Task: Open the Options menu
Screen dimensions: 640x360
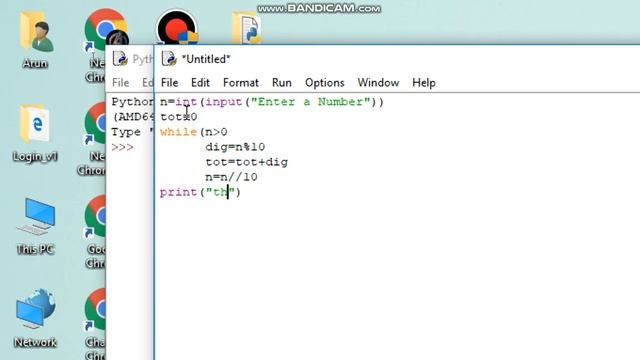Action: pos(324,83)
